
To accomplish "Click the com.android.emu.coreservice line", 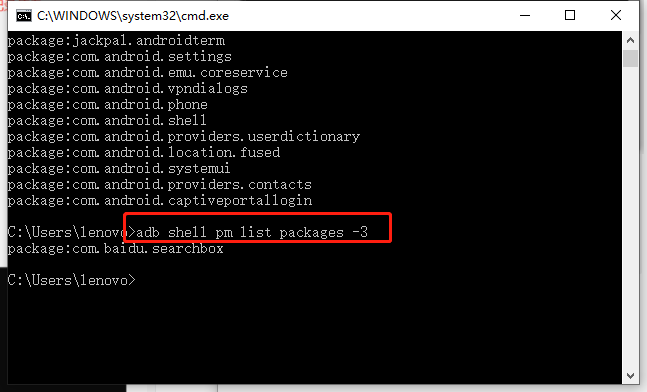I will click(x=148, y=73).
